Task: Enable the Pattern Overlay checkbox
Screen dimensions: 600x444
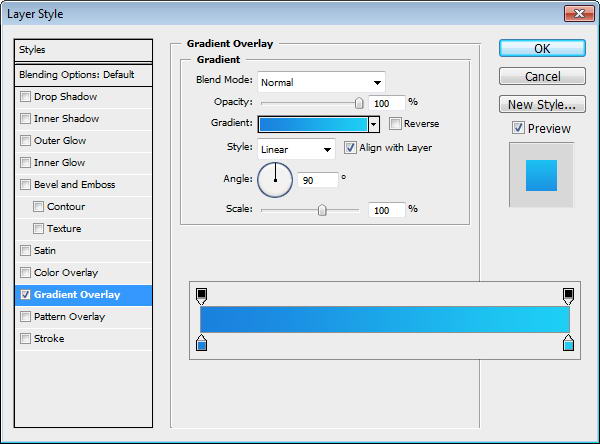Action: [x=25, y=317]
